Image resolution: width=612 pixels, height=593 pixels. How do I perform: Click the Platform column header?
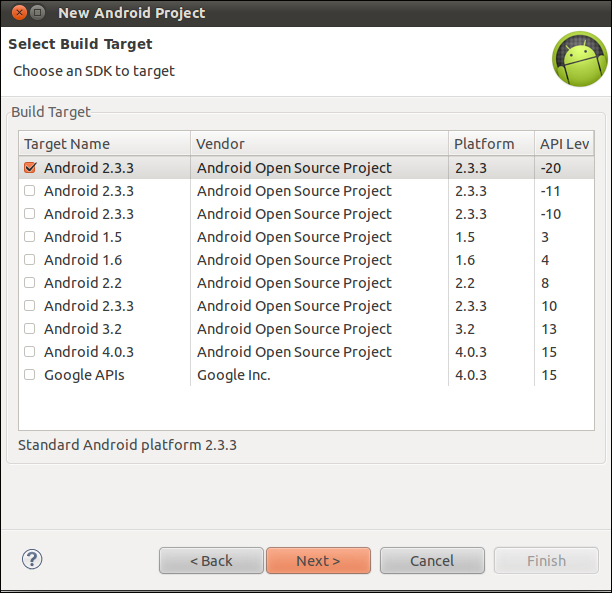click(x=491, y=144)
